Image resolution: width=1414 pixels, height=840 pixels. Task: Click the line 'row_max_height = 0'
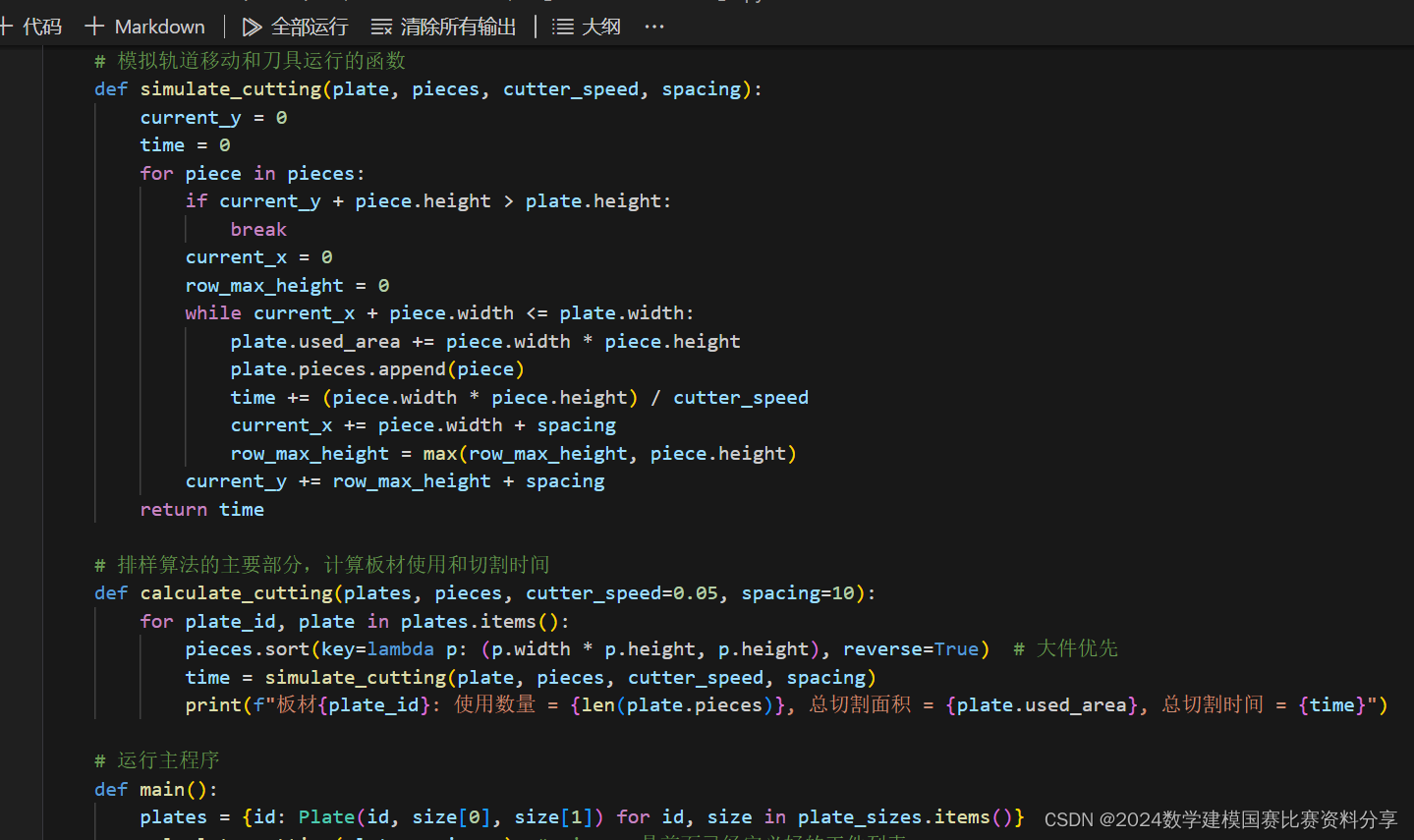tap(287, 286)
